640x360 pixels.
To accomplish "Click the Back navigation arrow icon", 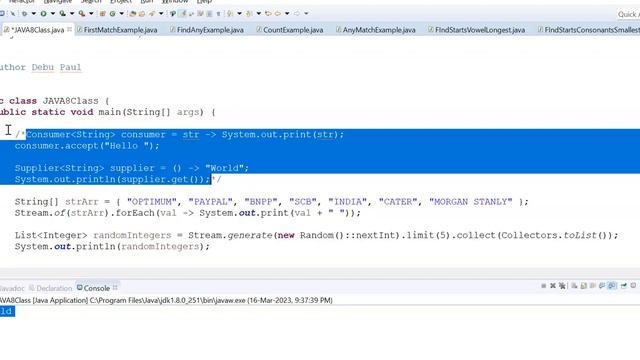I will [x=278, y=14].
